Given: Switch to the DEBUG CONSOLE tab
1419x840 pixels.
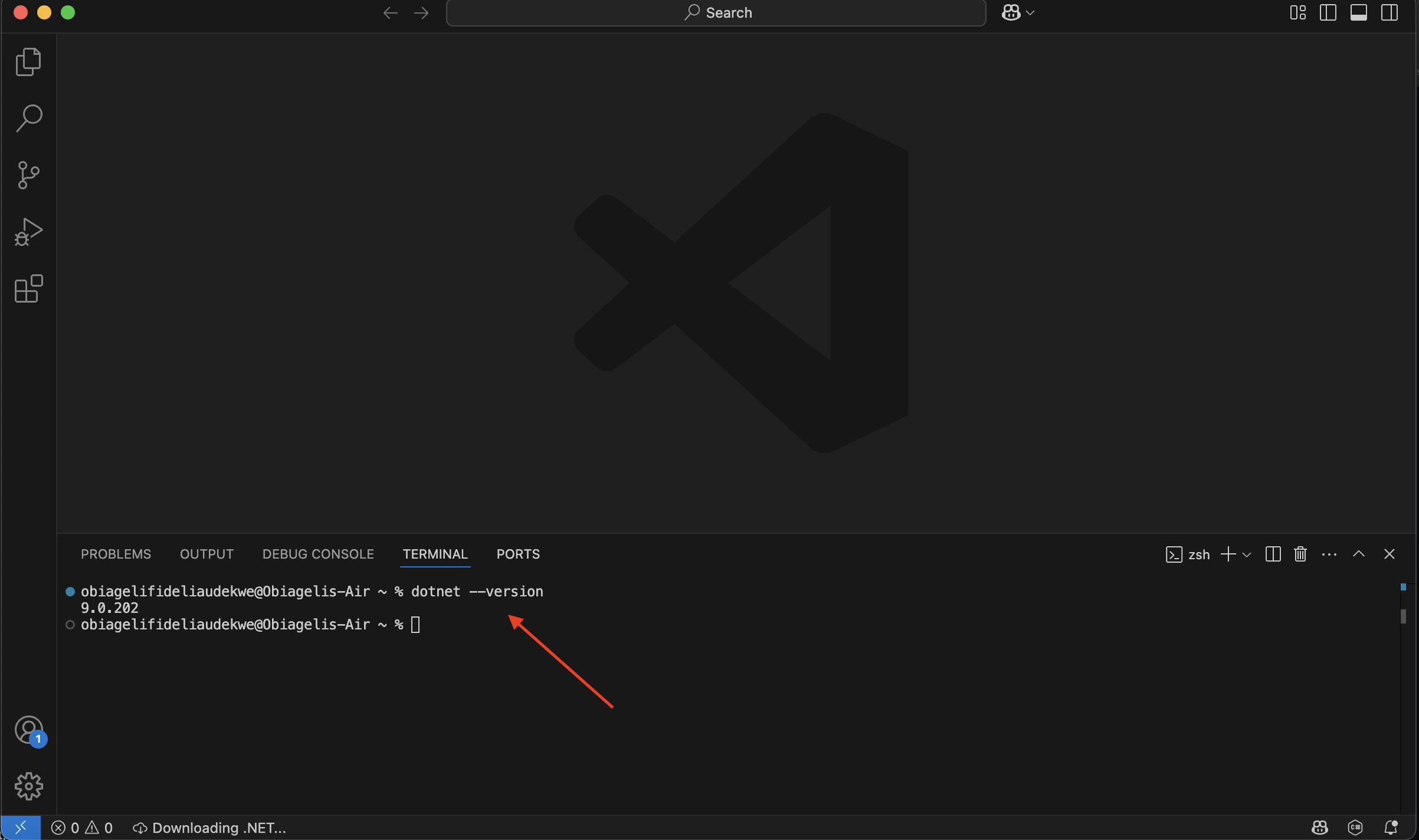Looking at the screenshot, I should click(318, 554).
